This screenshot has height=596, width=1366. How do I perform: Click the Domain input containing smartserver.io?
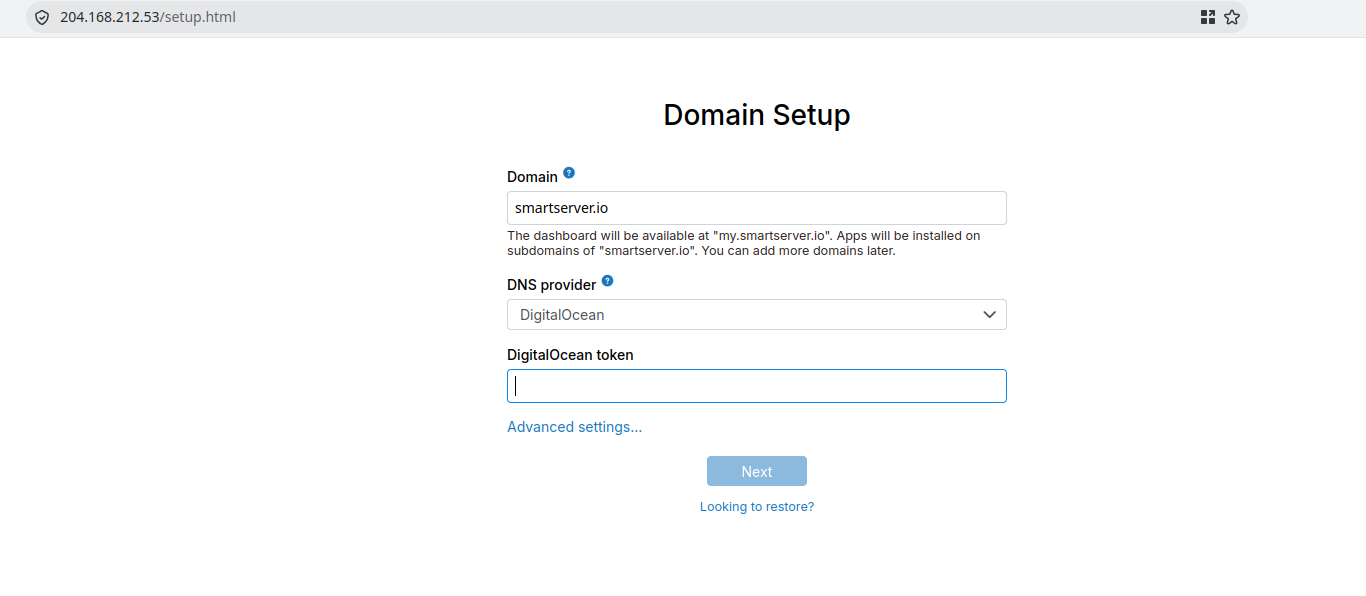click(x=757, y=208)
